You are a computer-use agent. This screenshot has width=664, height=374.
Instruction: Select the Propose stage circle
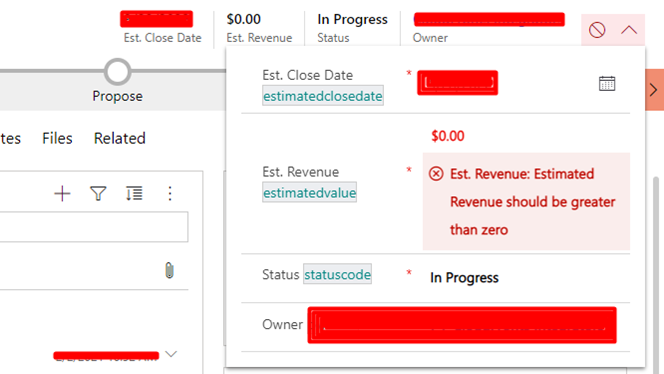point(117,72)
